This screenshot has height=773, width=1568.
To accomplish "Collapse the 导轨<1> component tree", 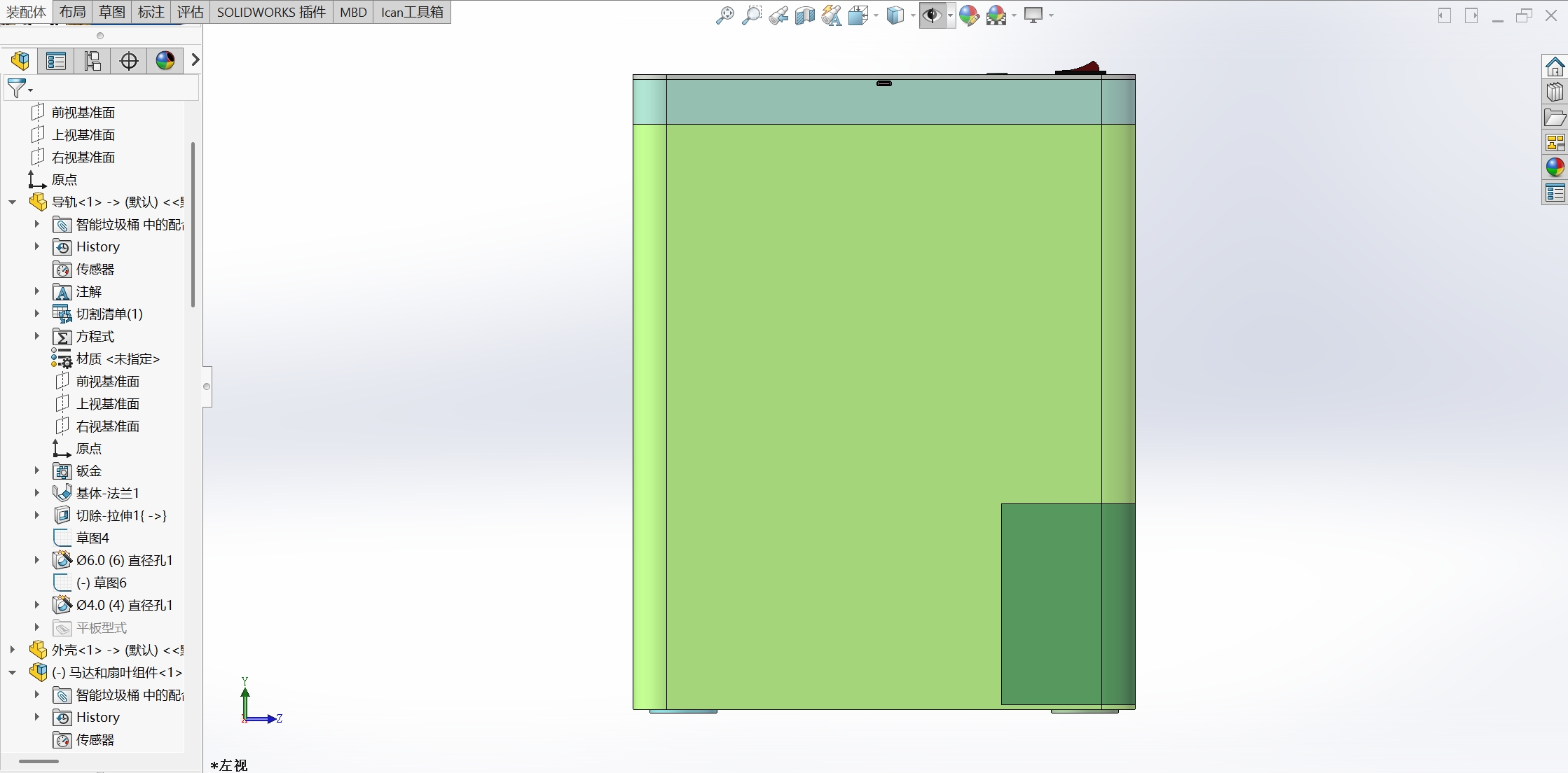I will (x=13, y=202).
